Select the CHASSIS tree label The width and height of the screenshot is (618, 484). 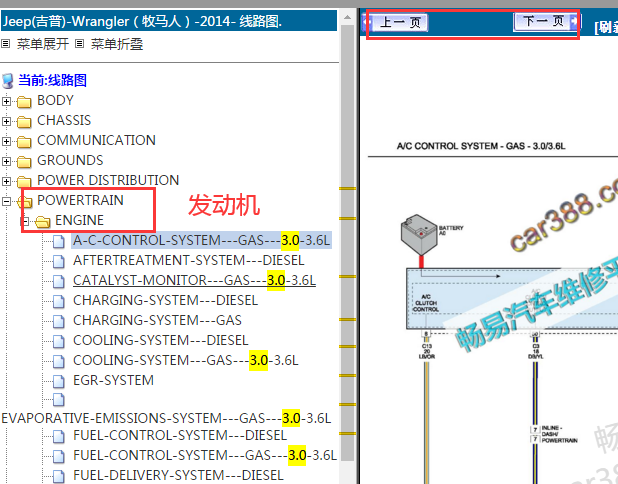[64, 120]
